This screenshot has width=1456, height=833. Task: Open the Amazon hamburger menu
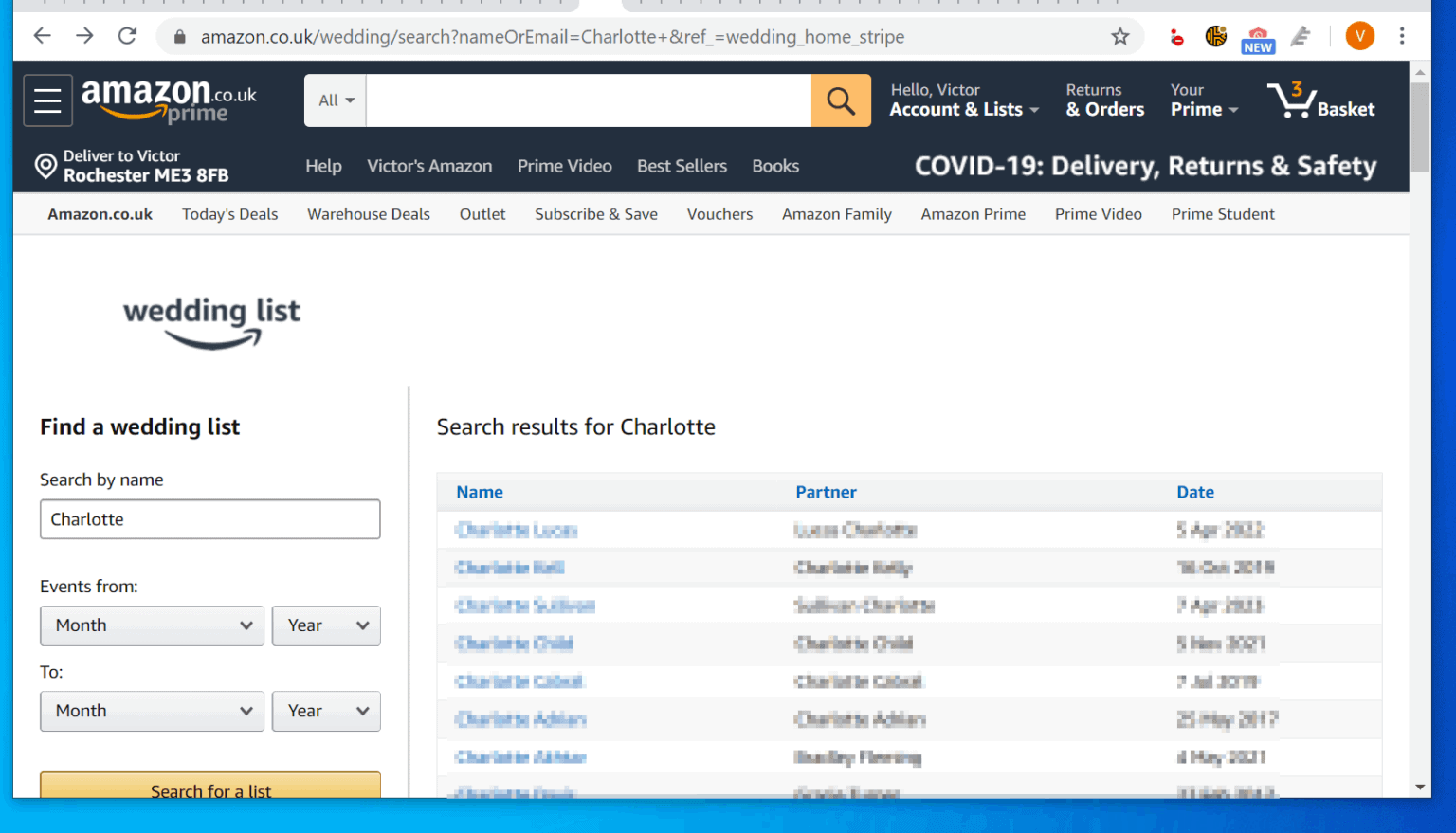47,100
